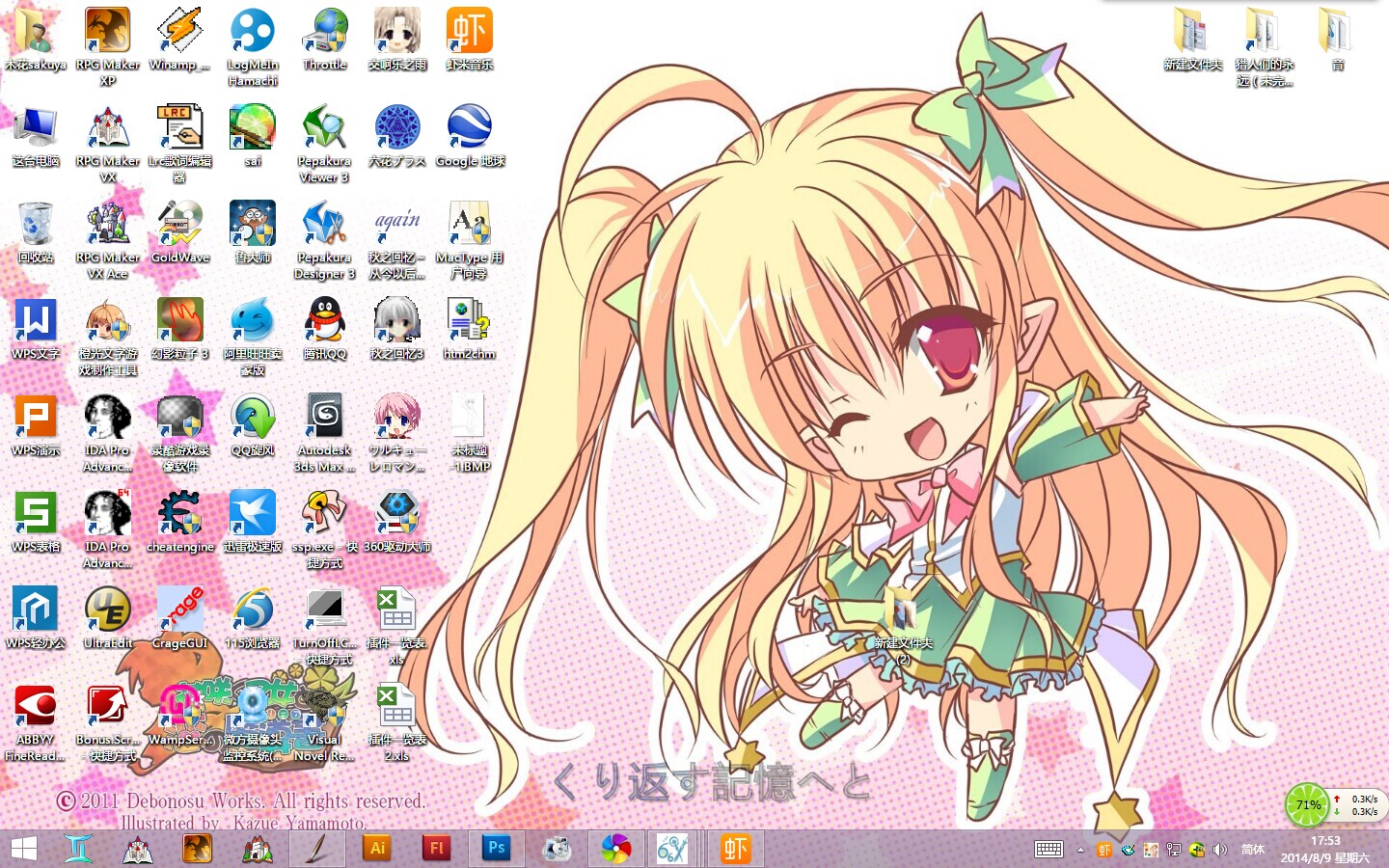
Task: Open Google 地球 desktop shortcut
Action: (470, 135)
